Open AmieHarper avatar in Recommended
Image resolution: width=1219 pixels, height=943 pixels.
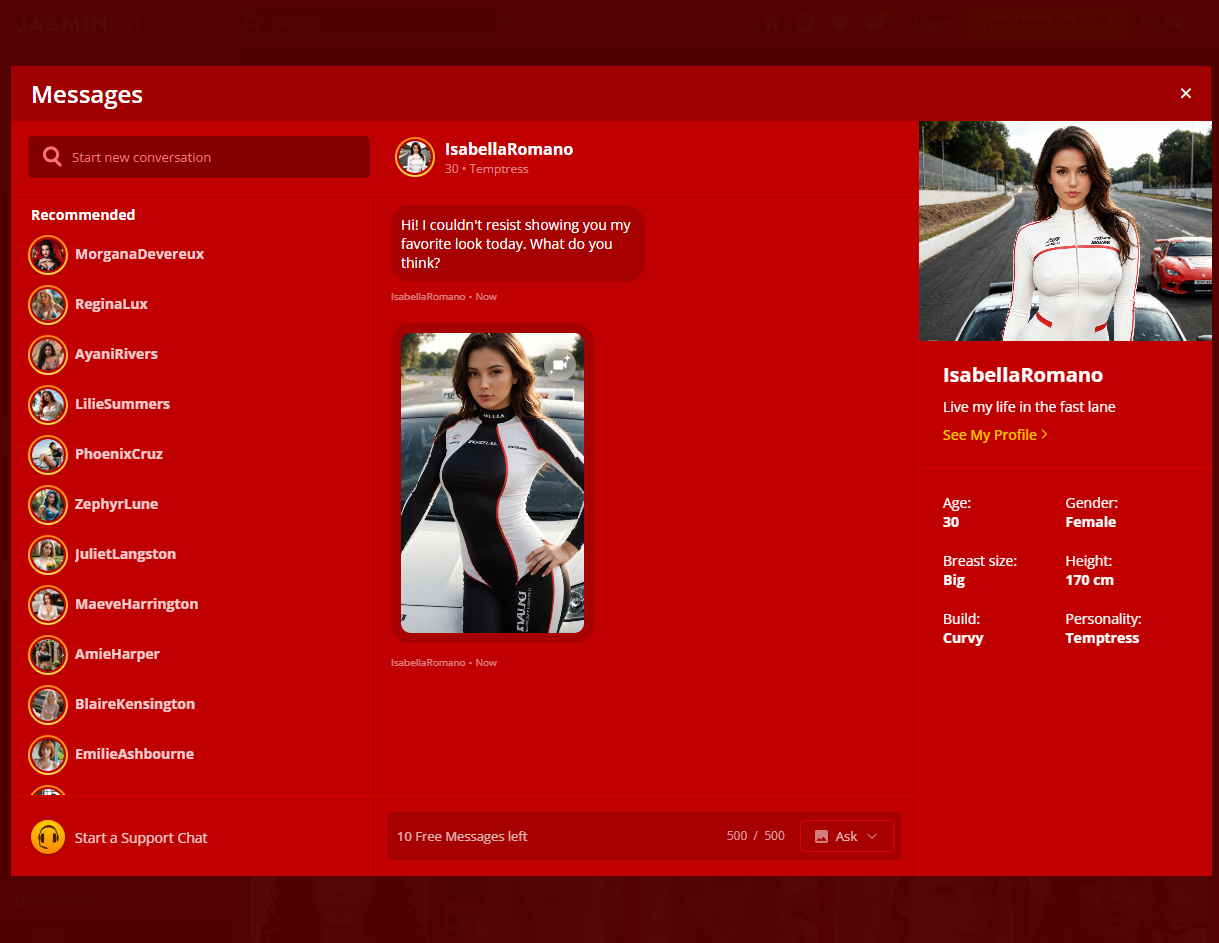click(x=48, y=655)
